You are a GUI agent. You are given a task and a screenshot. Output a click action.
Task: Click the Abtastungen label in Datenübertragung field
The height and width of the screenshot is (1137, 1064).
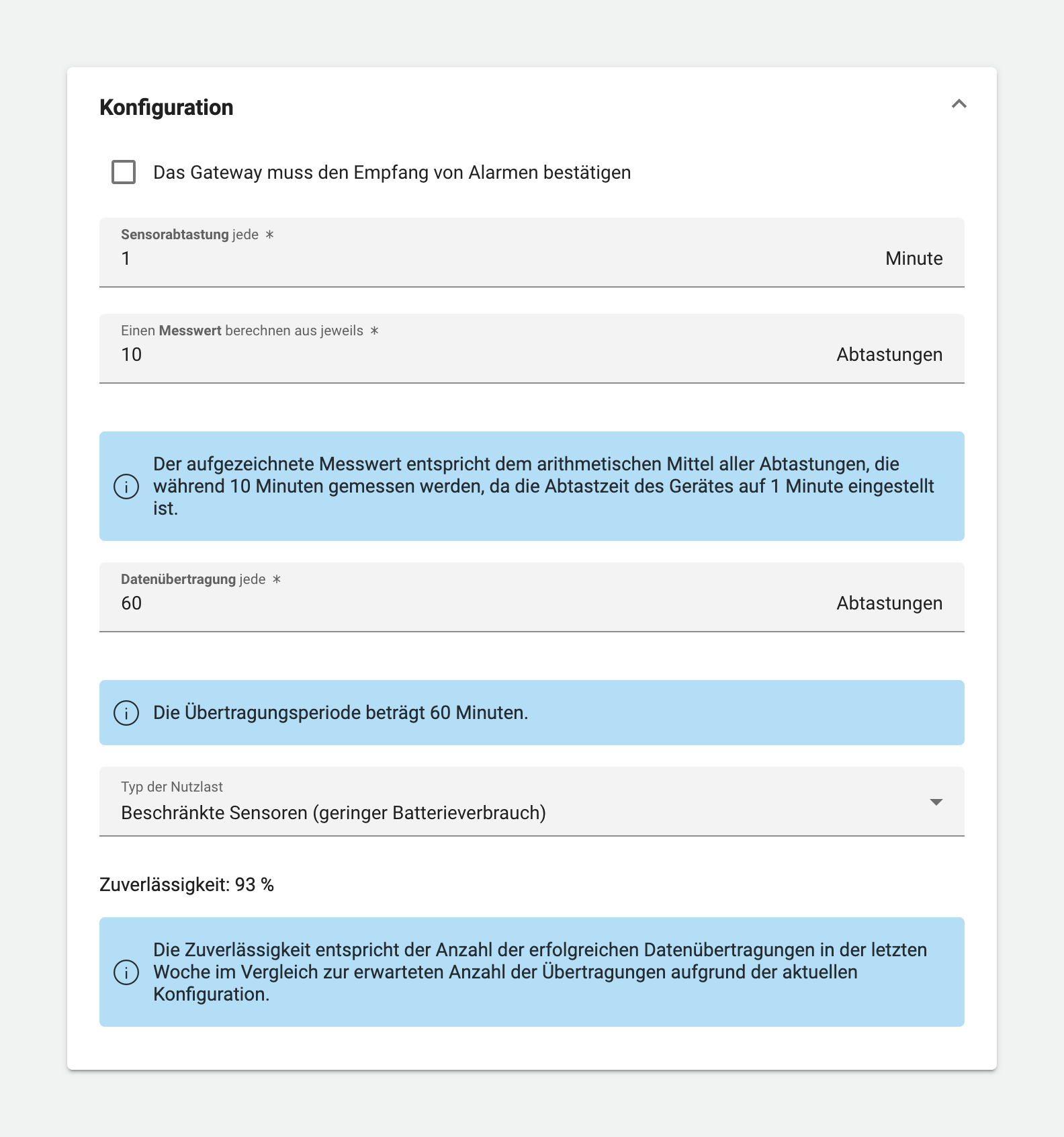point(888,603)
